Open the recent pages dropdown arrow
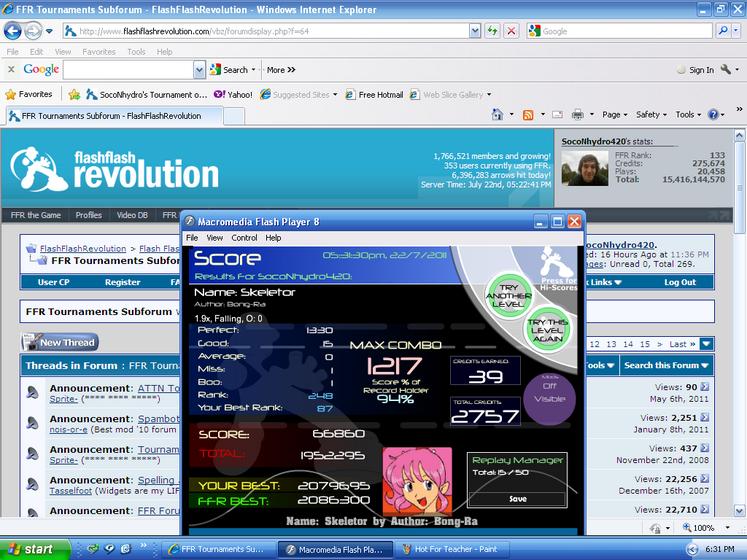Image resolution: width=747 pixels, height=560 pixels. pyautogui.click(x=49, y=31)
